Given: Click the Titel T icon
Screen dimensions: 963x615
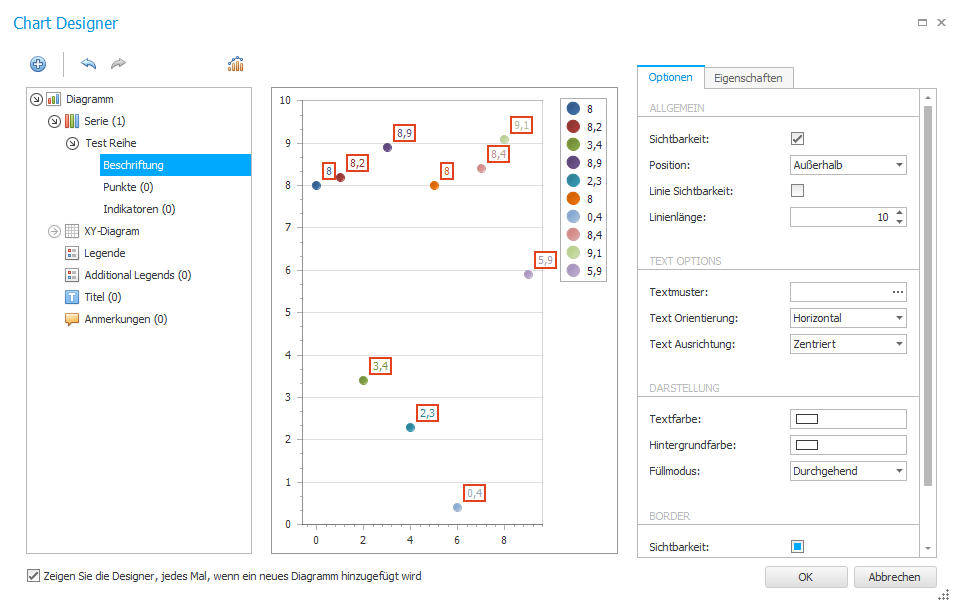Looking at the screenshot, I should pyautogui.click(x=72, y=297).
